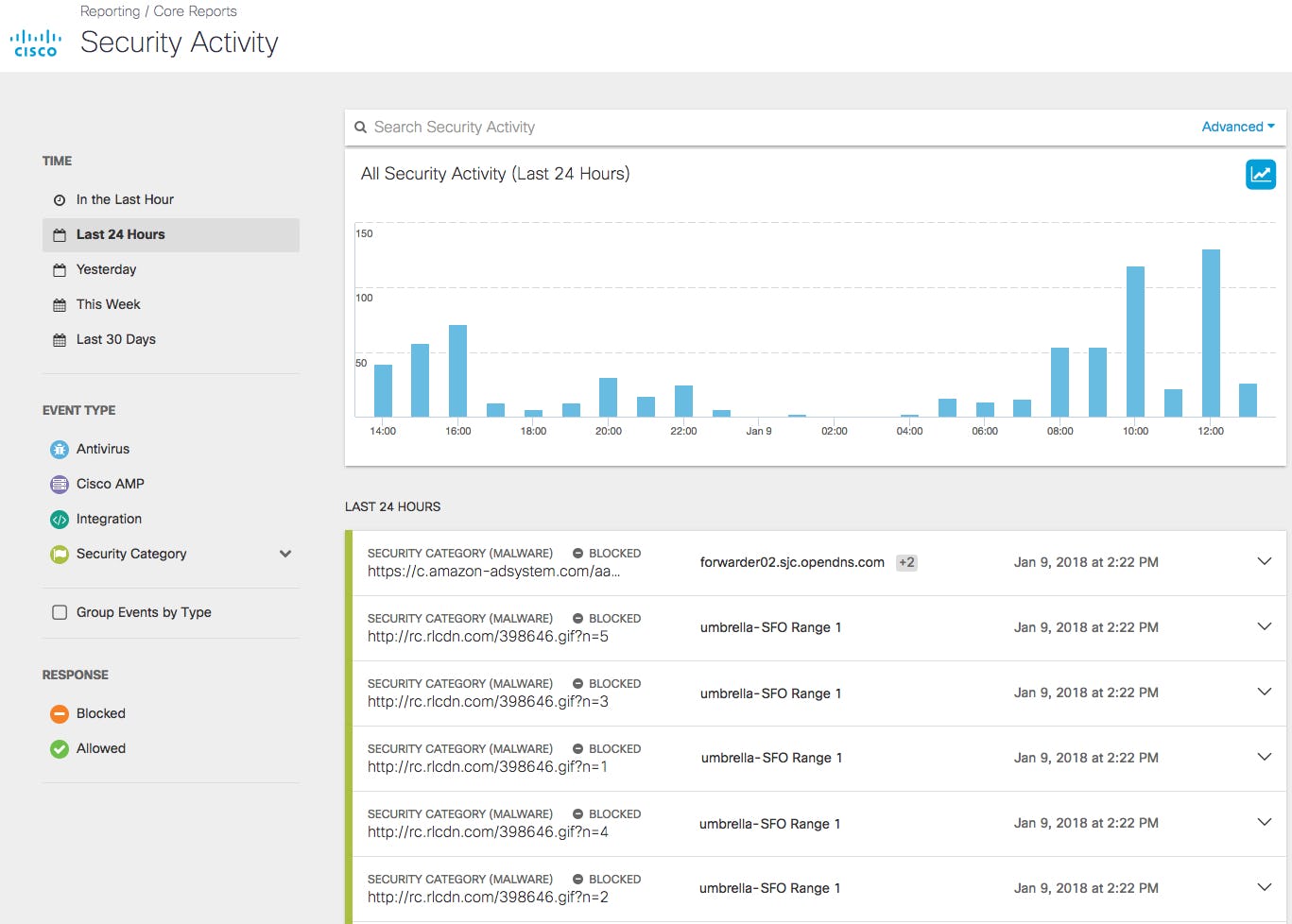Click the Security Category event type icon
This screenshot has width=1292, height=924.
pyautogui.click(x=59, y=554)
